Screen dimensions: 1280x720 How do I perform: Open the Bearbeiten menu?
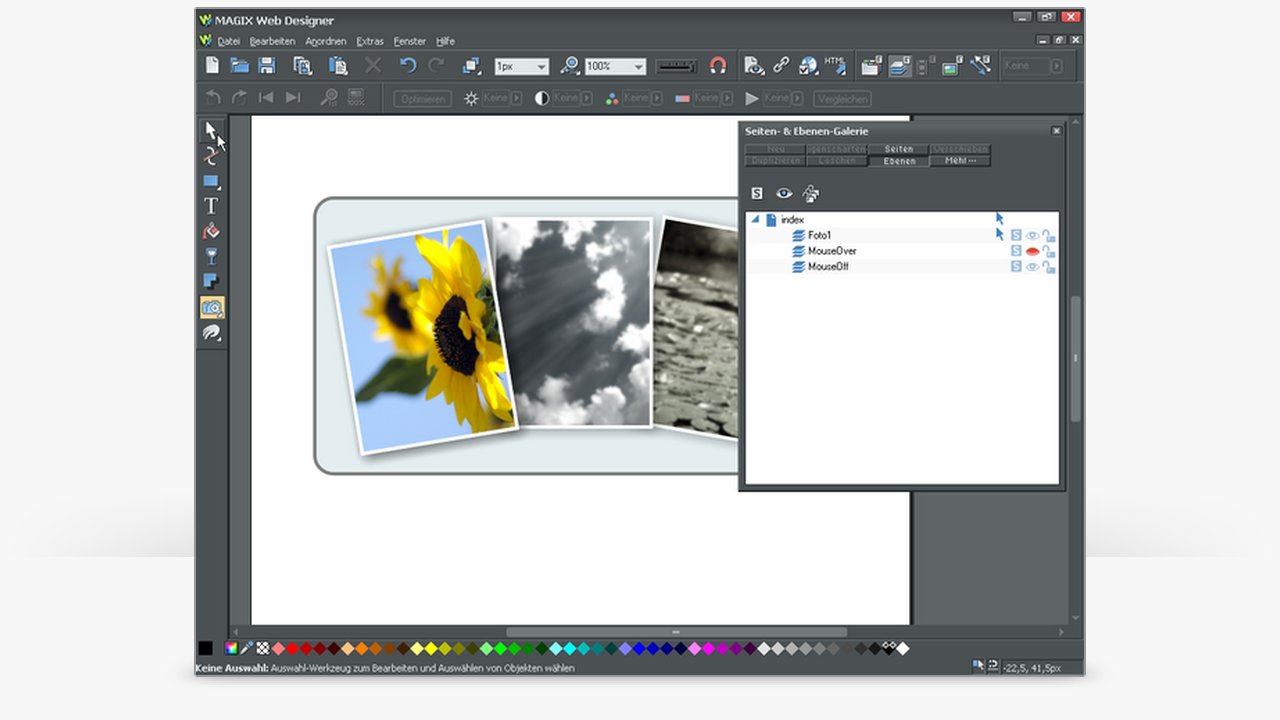[272, 41]
